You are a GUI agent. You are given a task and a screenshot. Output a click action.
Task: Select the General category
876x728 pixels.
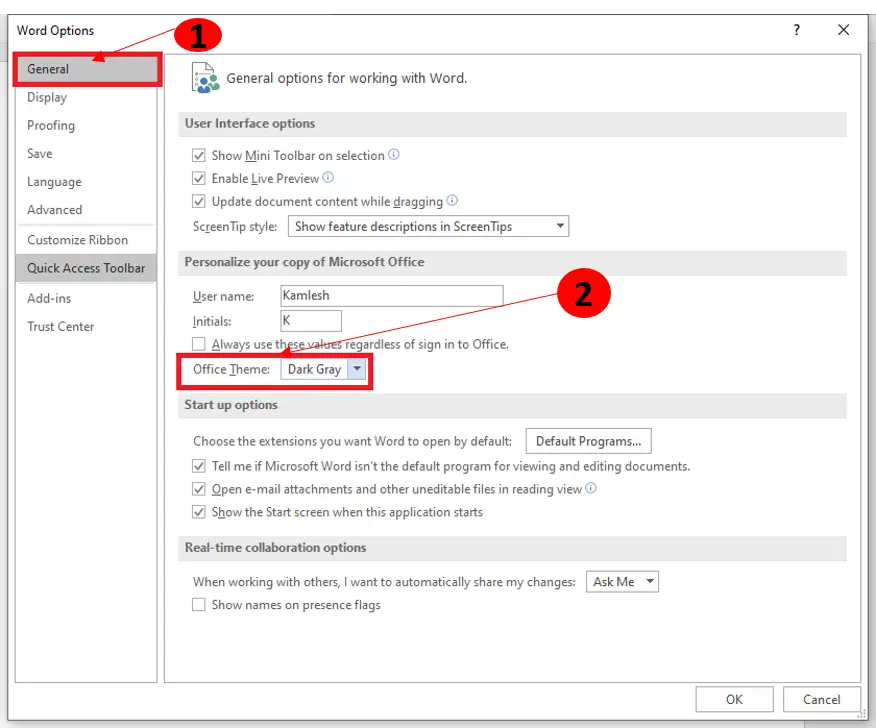pos(86,69)
